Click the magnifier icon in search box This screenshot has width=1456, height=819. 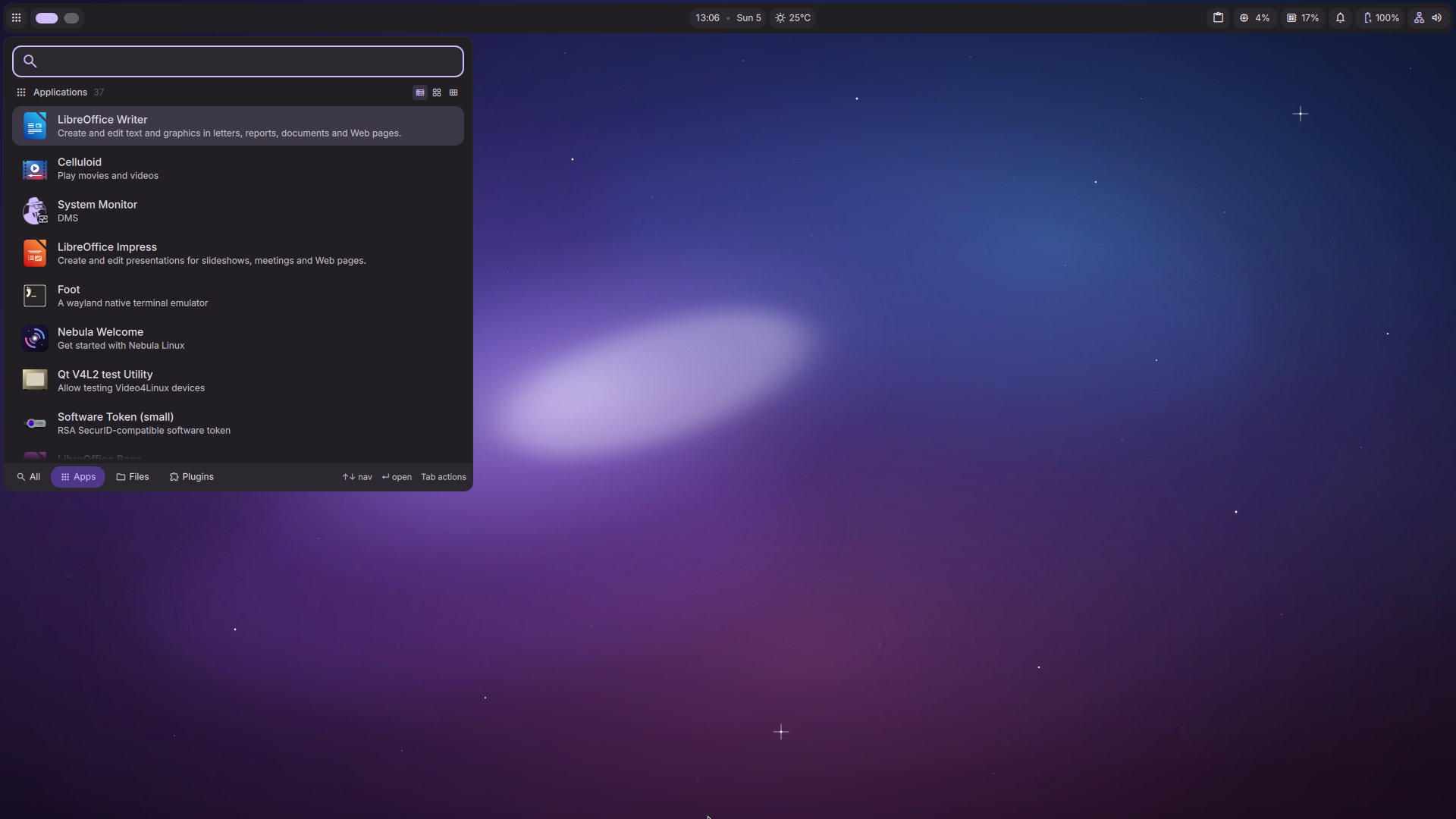30,61
